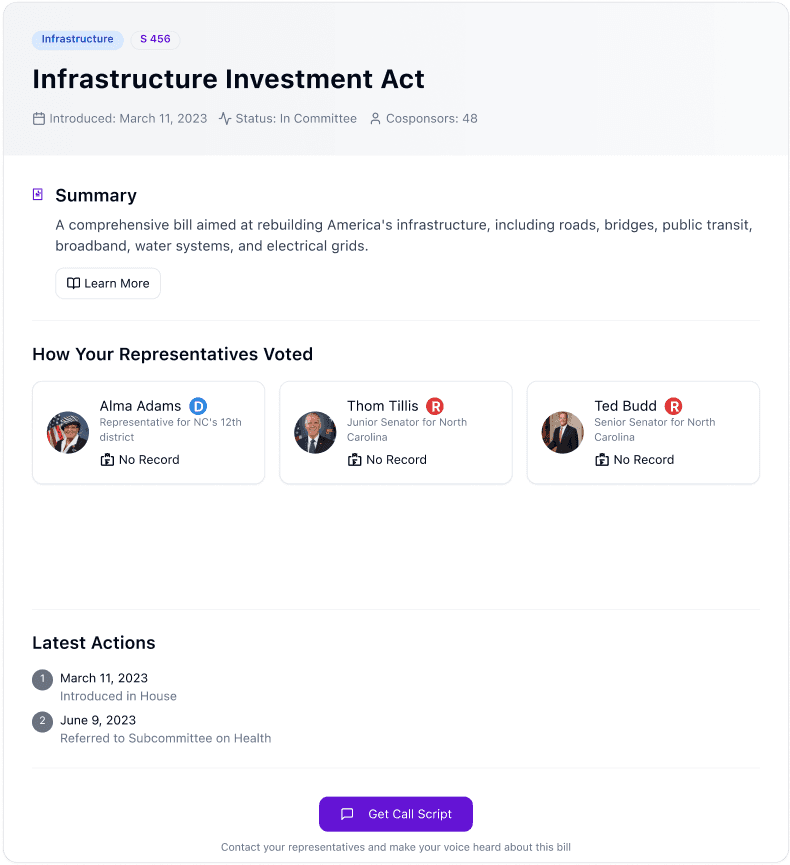Click Get Call Script button
The image size is (790, 865).
[x=396, y=814]
